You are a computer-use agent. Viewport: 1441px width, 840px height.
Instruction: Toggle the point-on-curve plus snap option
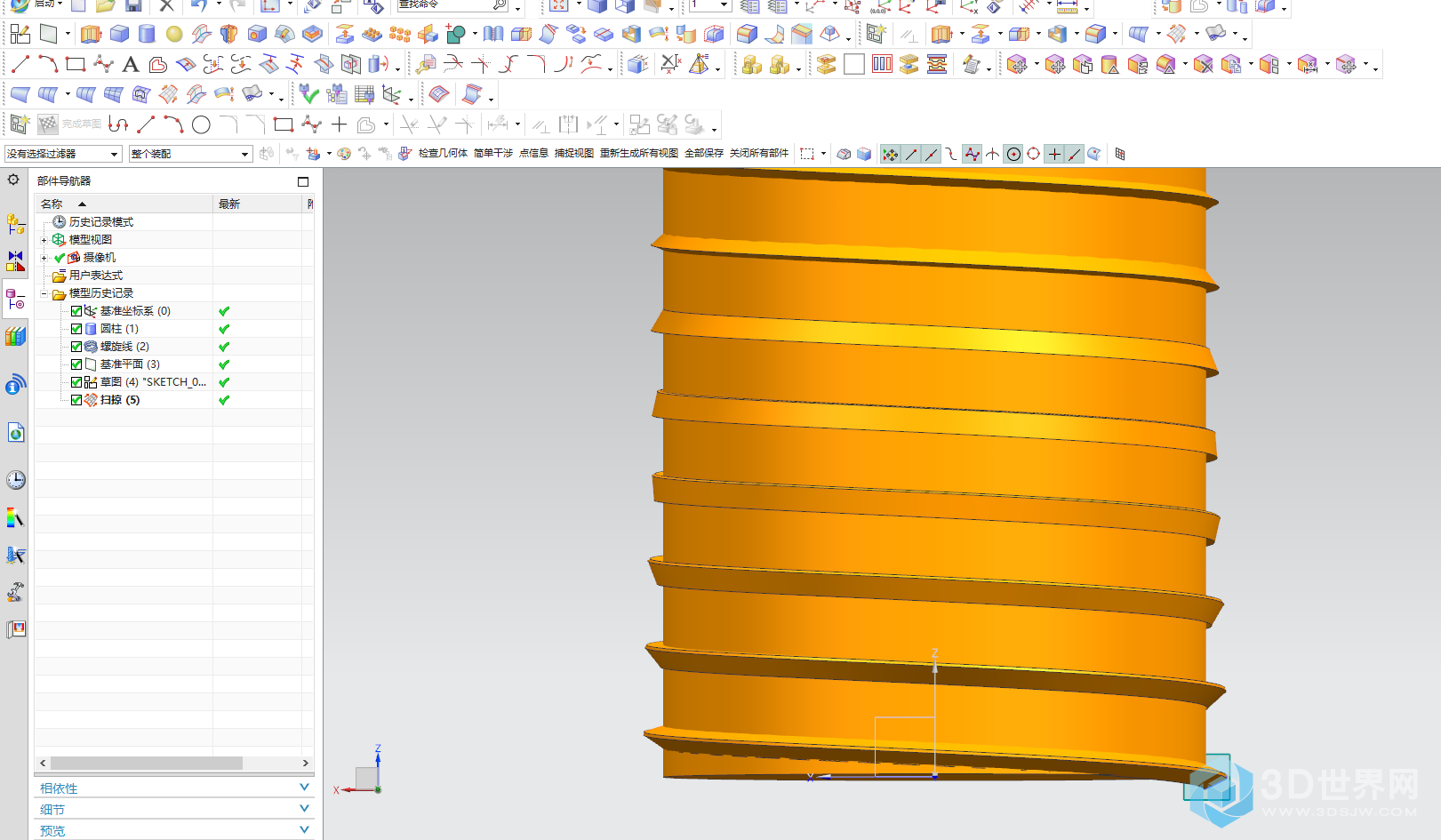1054,154
